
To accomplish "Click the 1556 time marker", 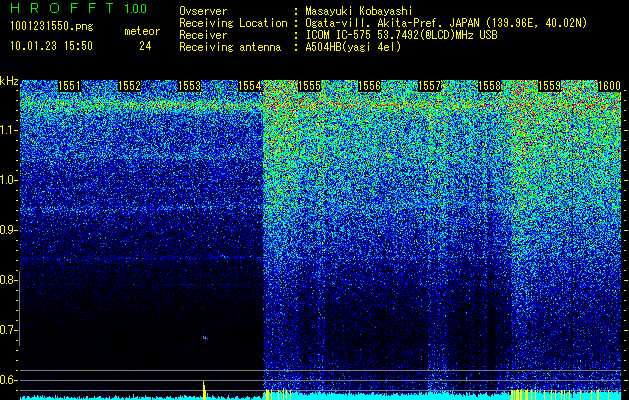I will pos(369,86).
